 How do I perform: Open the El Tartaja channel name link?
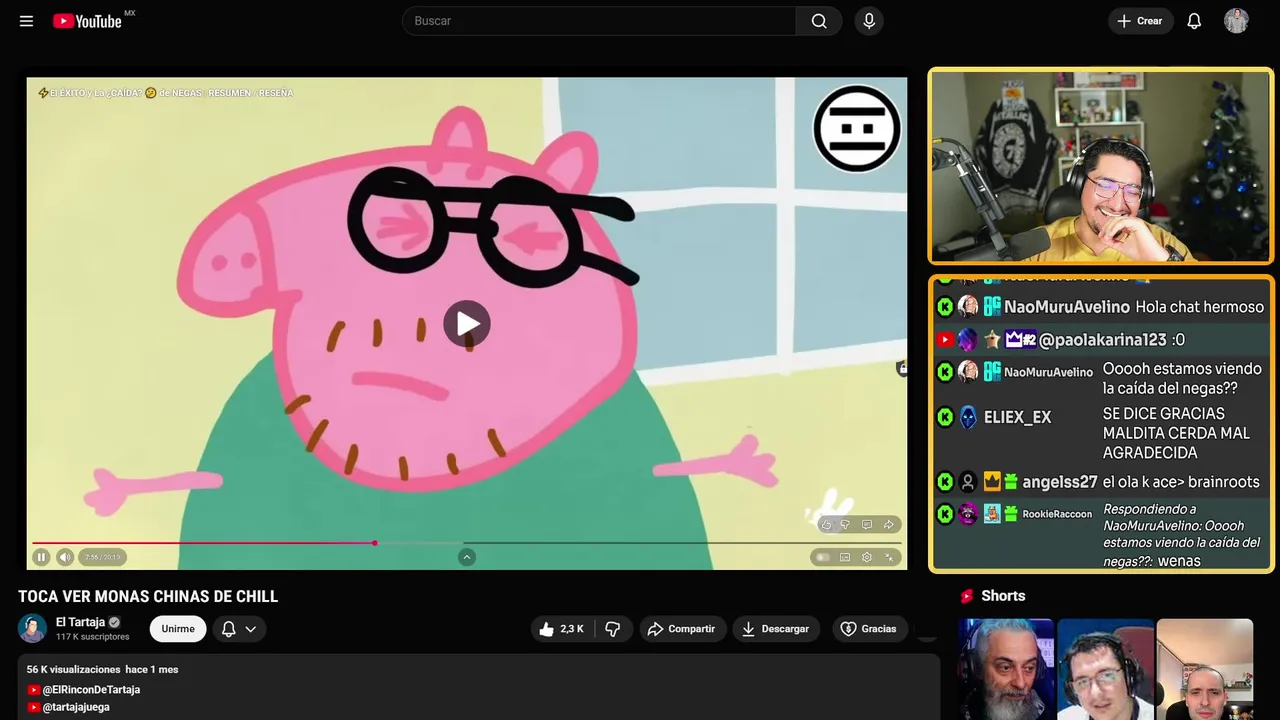(80, 622)
